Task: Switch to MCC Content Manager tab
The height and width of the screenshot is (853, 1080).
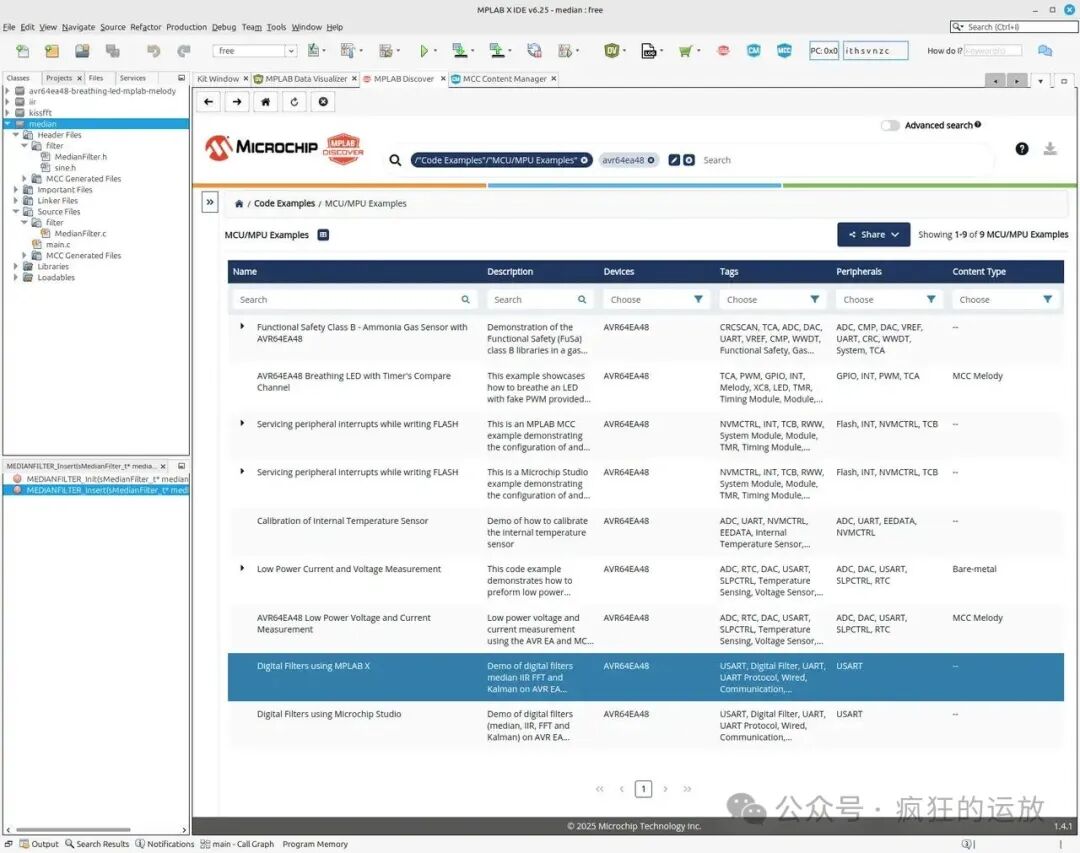Action: pyautogui.click(x=504, y=79)
